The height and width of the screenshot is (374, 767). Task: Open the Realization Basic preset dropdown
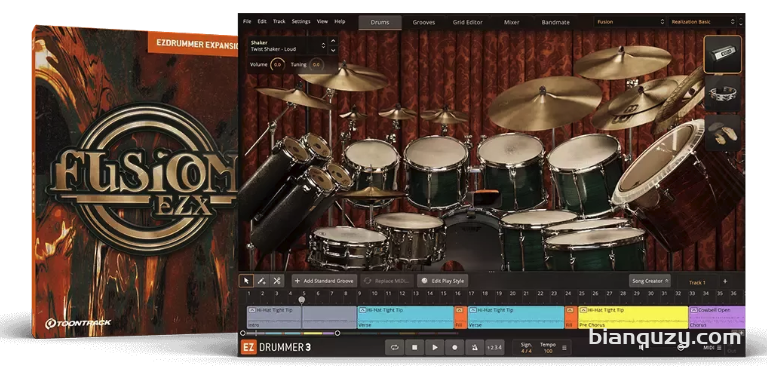pos(702,22)
